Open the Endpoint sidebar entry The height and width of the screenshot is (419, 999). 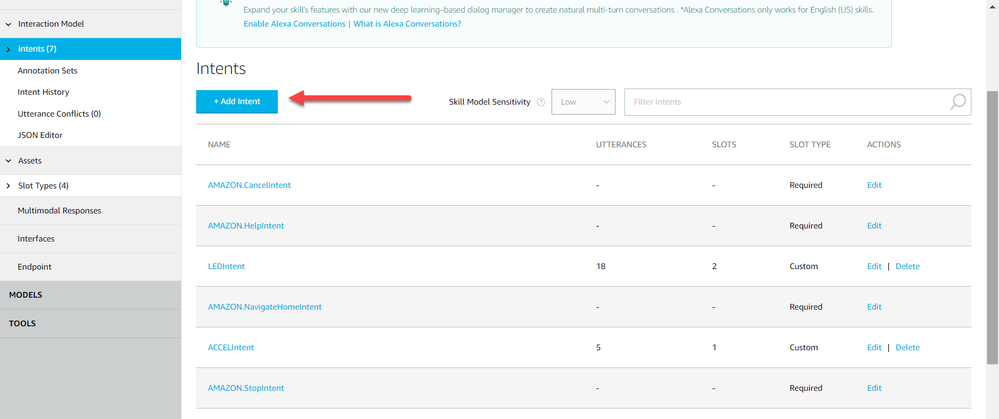[x=34, y=267]
